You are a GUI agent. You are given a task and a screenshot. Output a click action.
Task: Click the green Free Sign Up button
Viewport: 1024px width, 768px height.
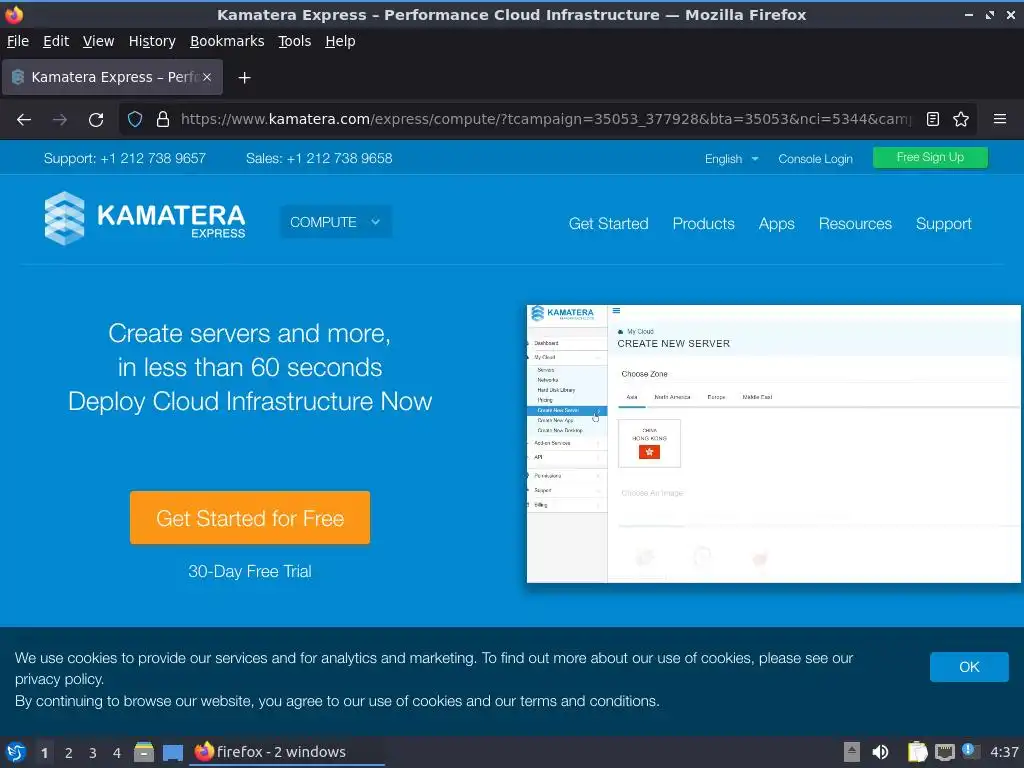pos(930,157)
